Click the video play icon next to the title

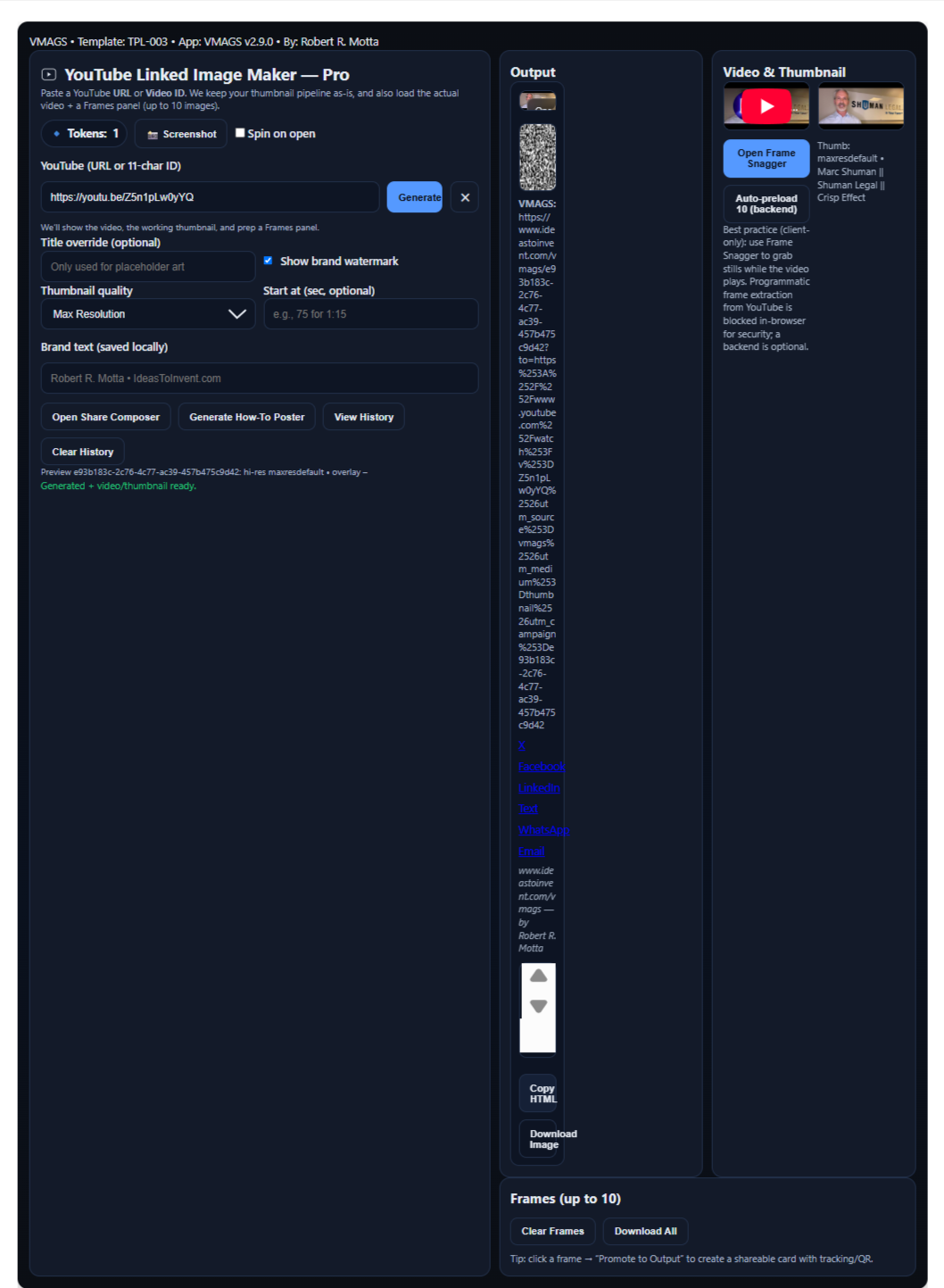[x=49, y=75]
